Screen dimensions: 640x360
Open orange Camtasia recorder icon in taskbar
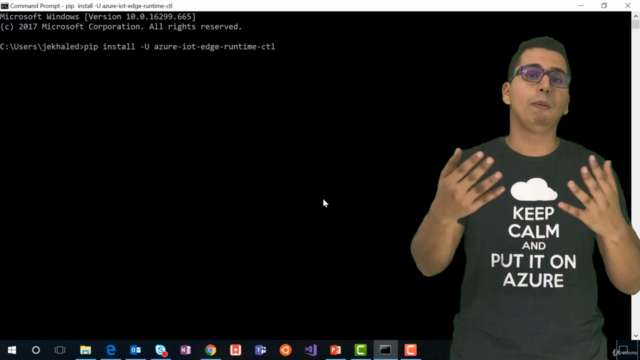(x=411, y=350)
